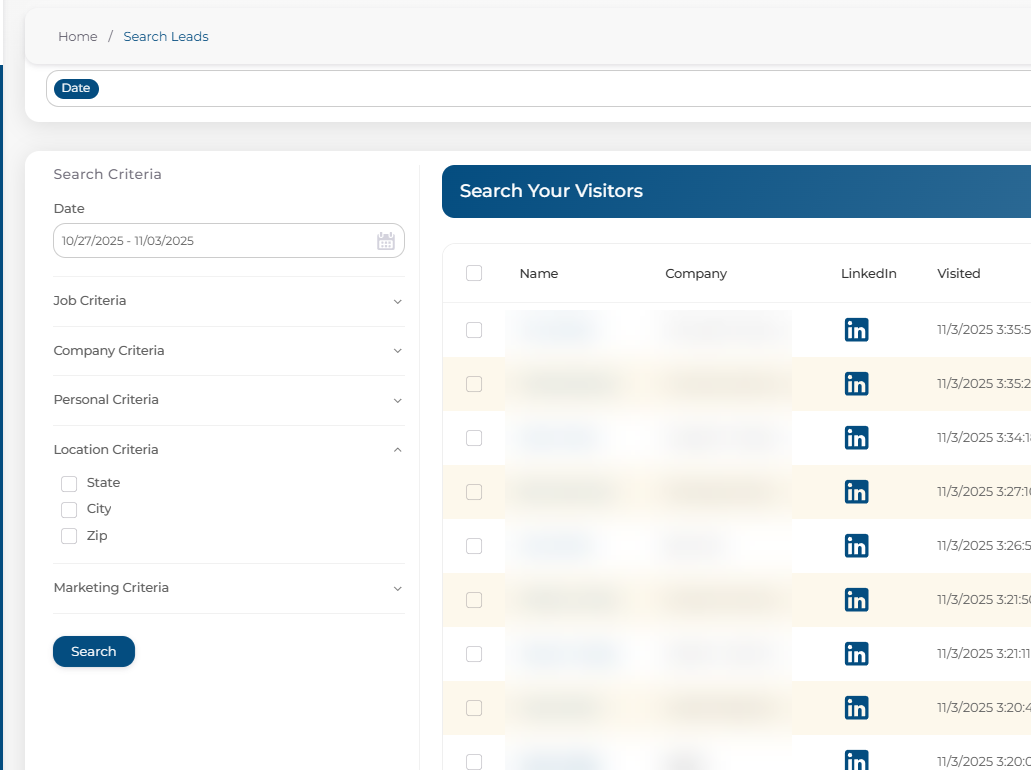1031x770 pixels.
Task: Click LinkedIn icon for the 3:21:11 visit
Action: (856, 654)
